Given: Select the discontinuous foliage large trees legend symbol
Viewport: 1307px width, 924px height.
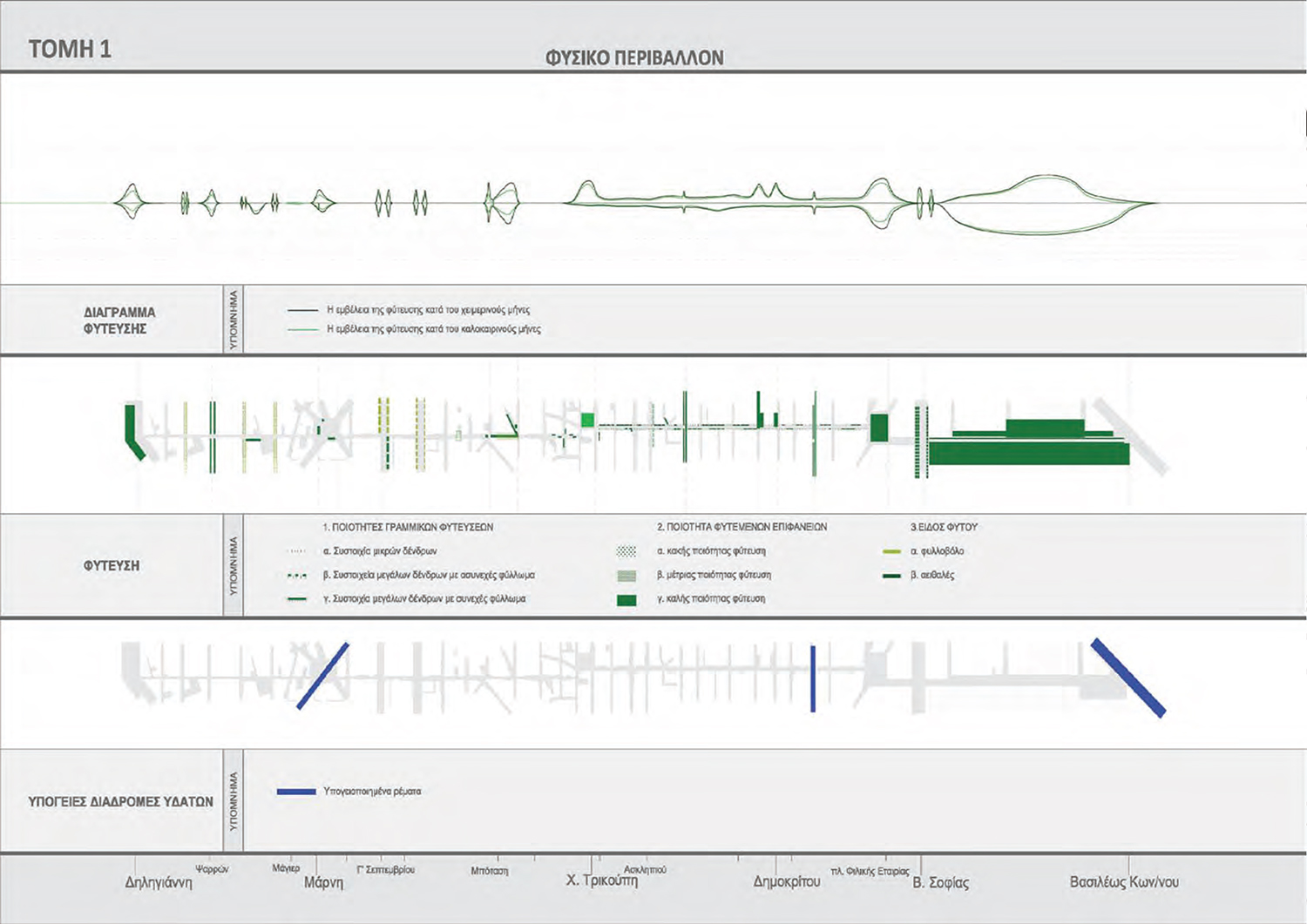Looking at the screenshot, I should [296, 576].
